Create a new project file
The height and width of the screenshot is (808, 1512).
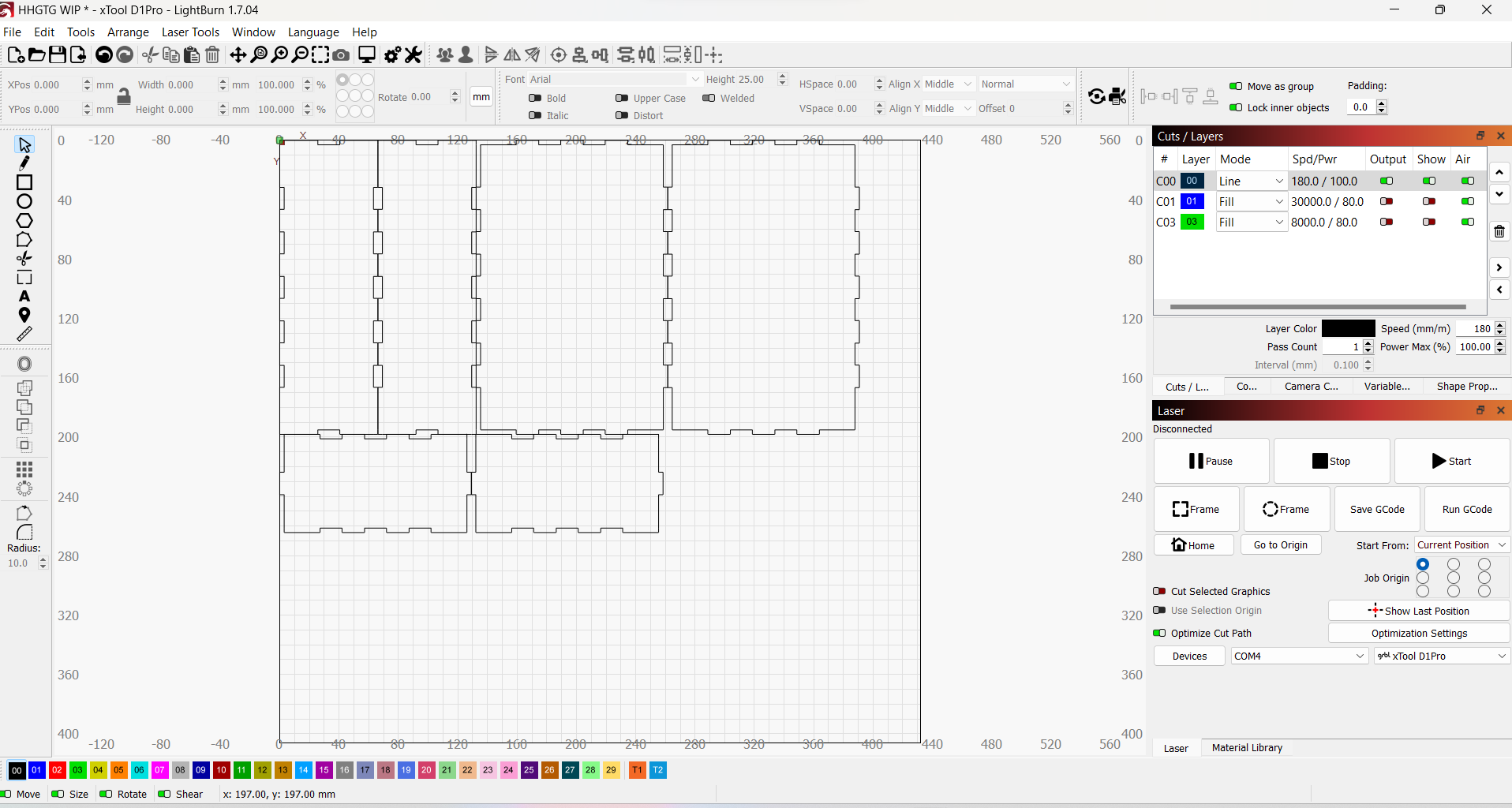pos(16,55)
